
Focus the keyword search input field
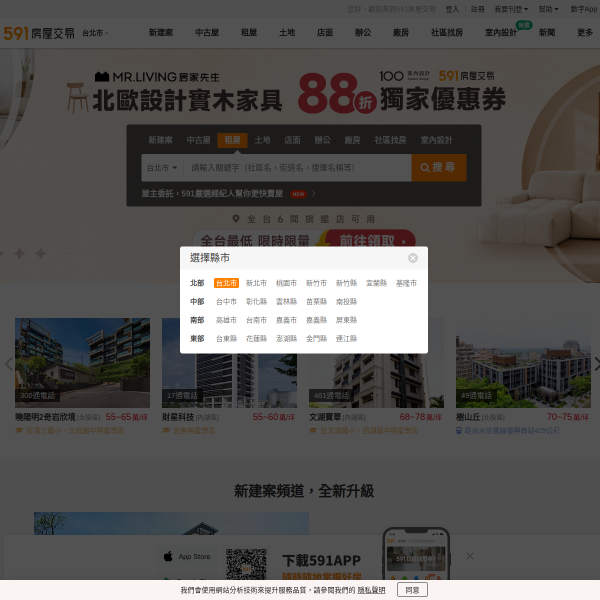297,168
